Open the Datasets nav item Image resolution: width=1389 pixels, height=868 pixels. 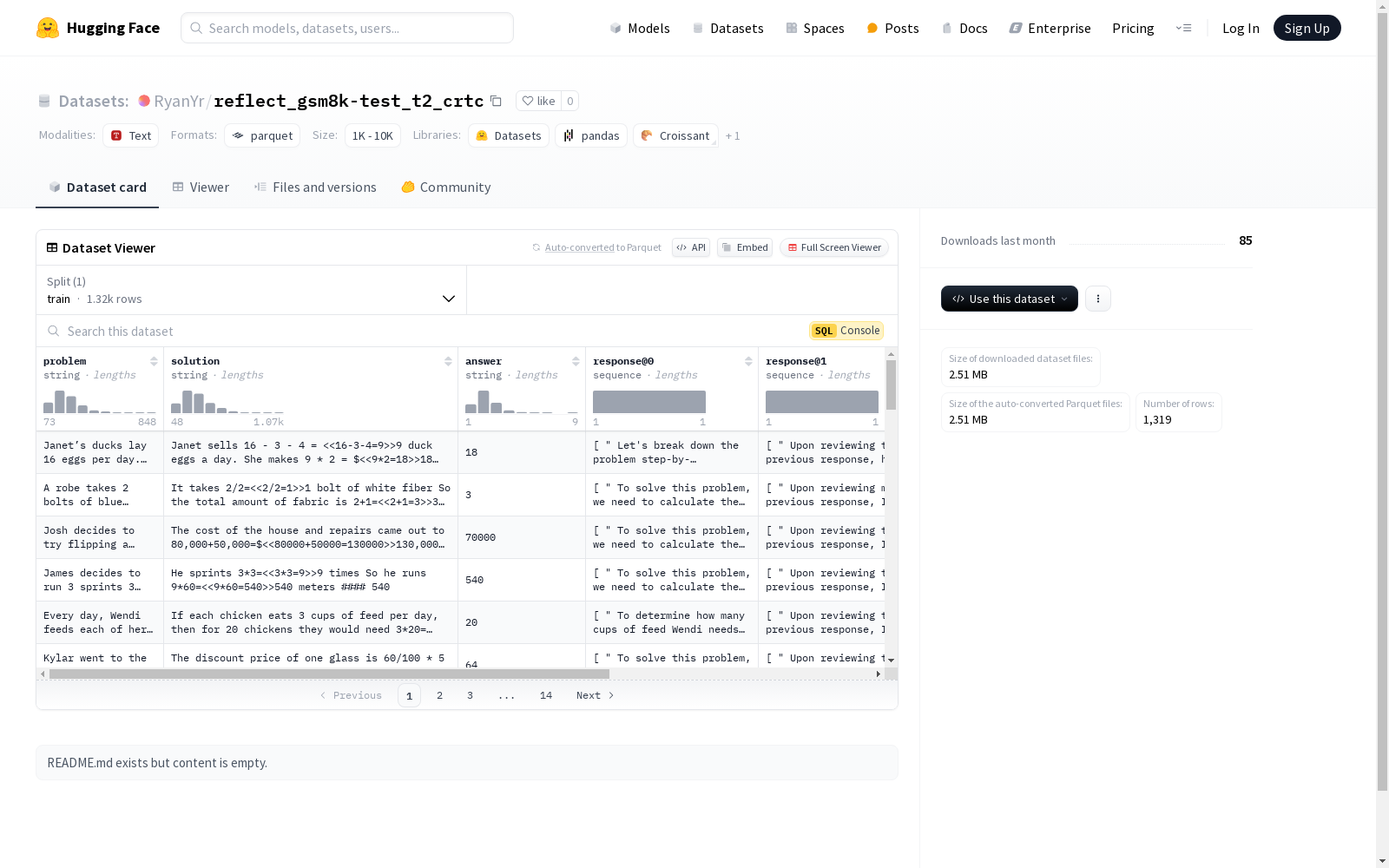tap(727, 28)
